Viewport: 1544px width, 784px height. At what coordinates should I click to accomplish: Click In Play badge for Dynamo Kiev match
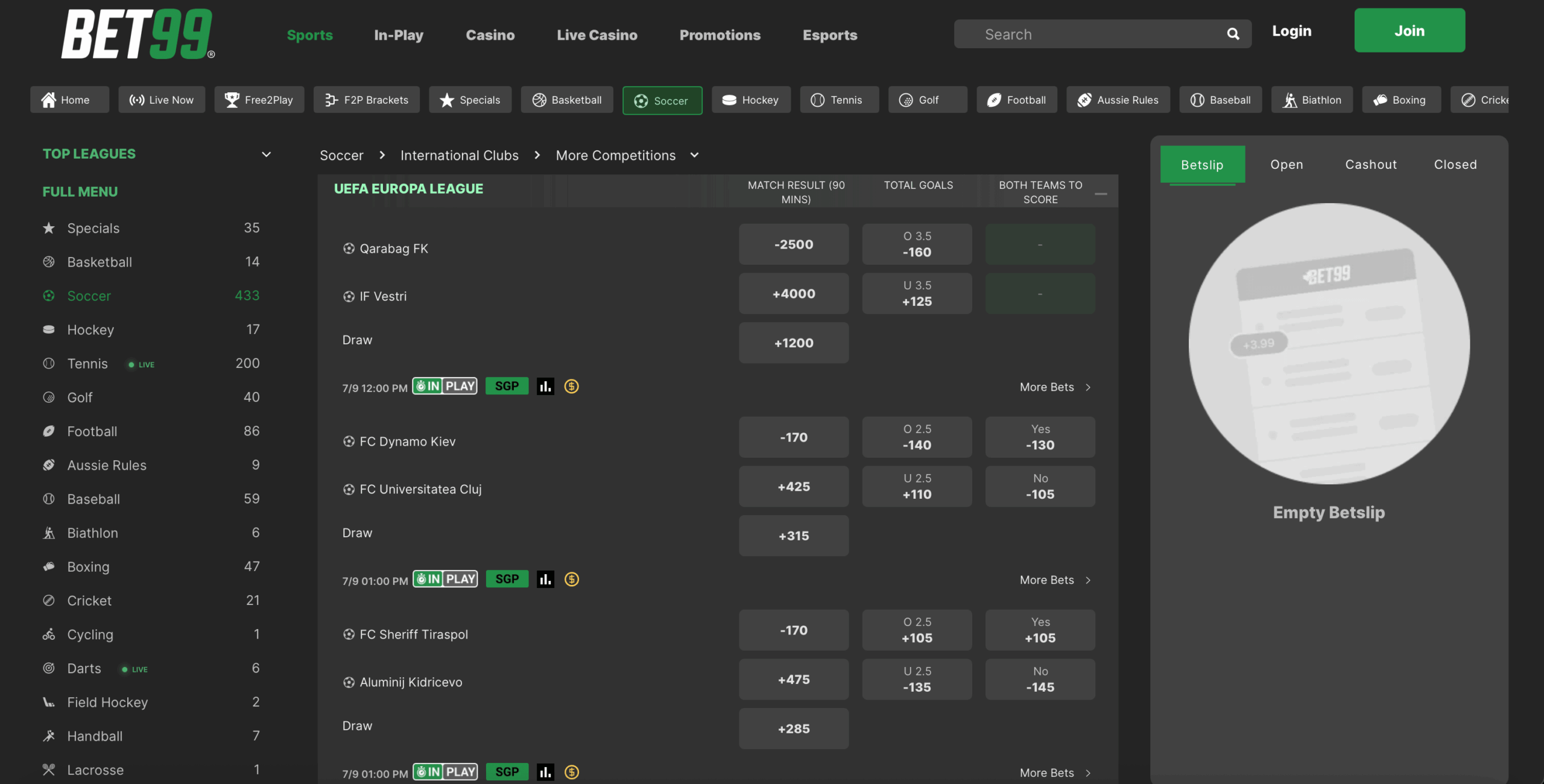(x=446, y=579)
